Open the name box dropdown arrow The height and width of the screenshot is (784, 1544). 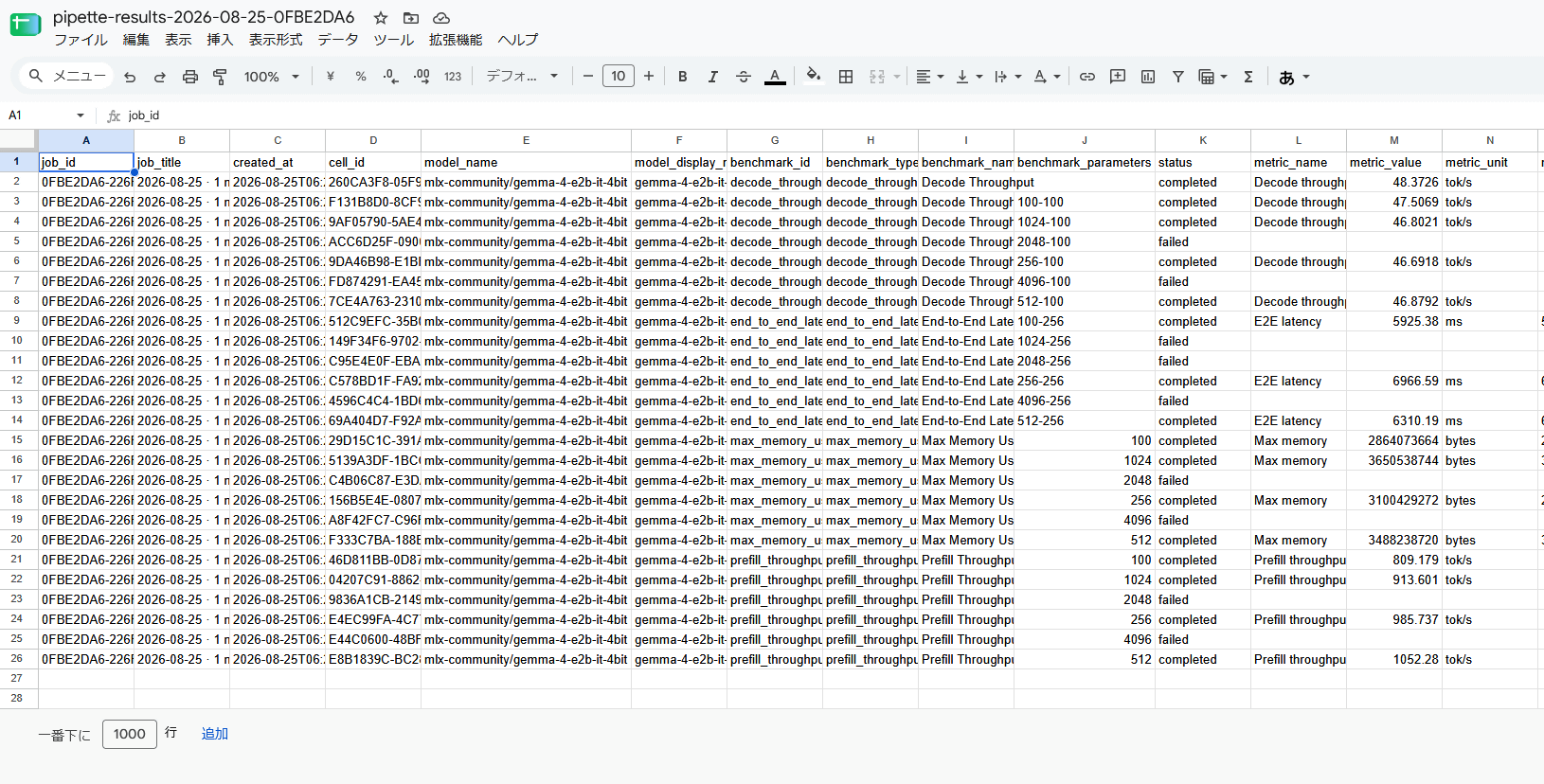pos(81,116)
